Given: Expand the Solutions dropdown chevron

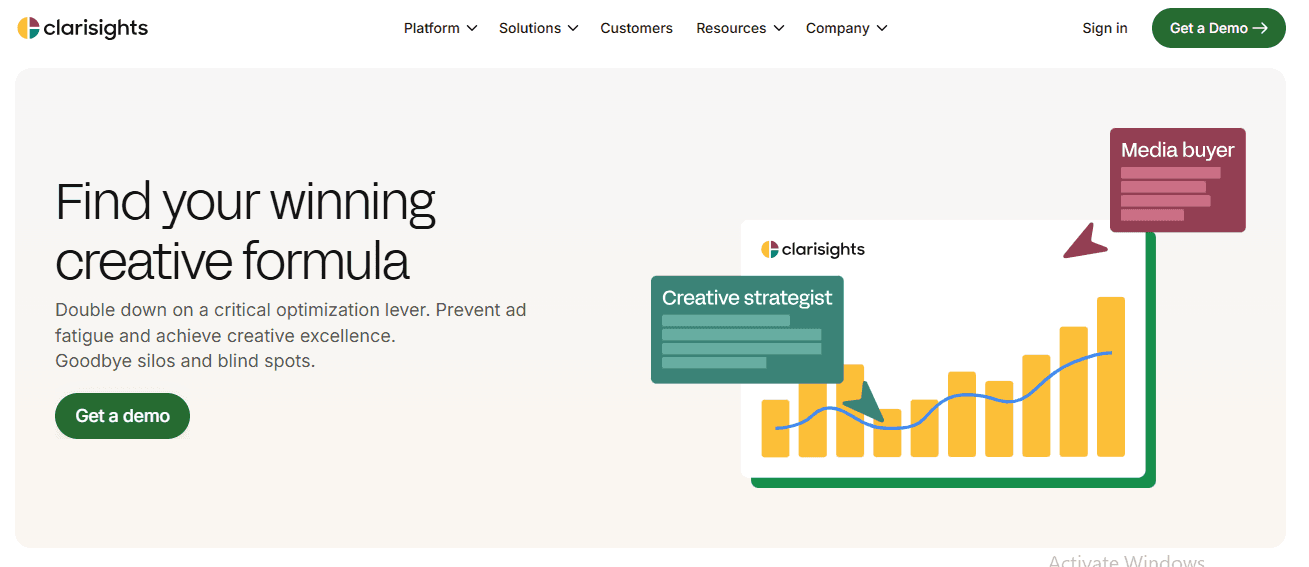Looking at the screenshot, I should tap(573, 28).
